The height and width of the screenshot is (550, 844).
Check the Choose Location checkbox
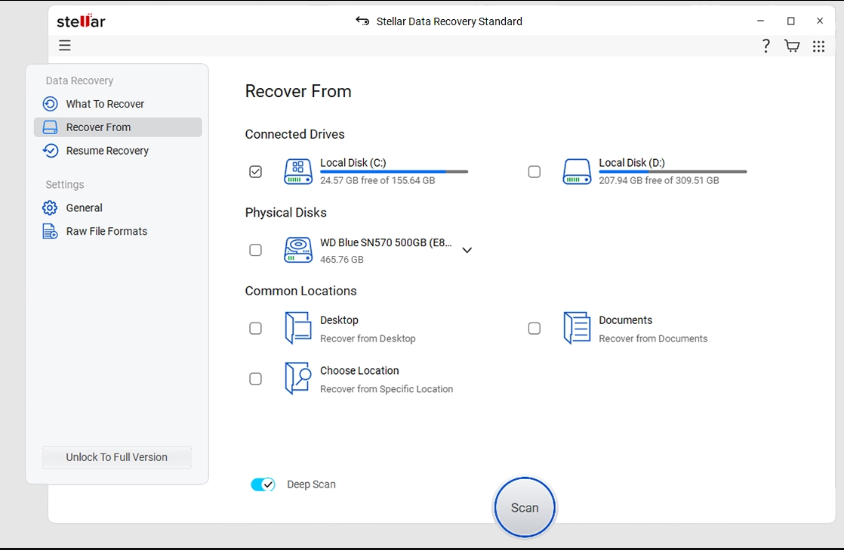(256, 379)
